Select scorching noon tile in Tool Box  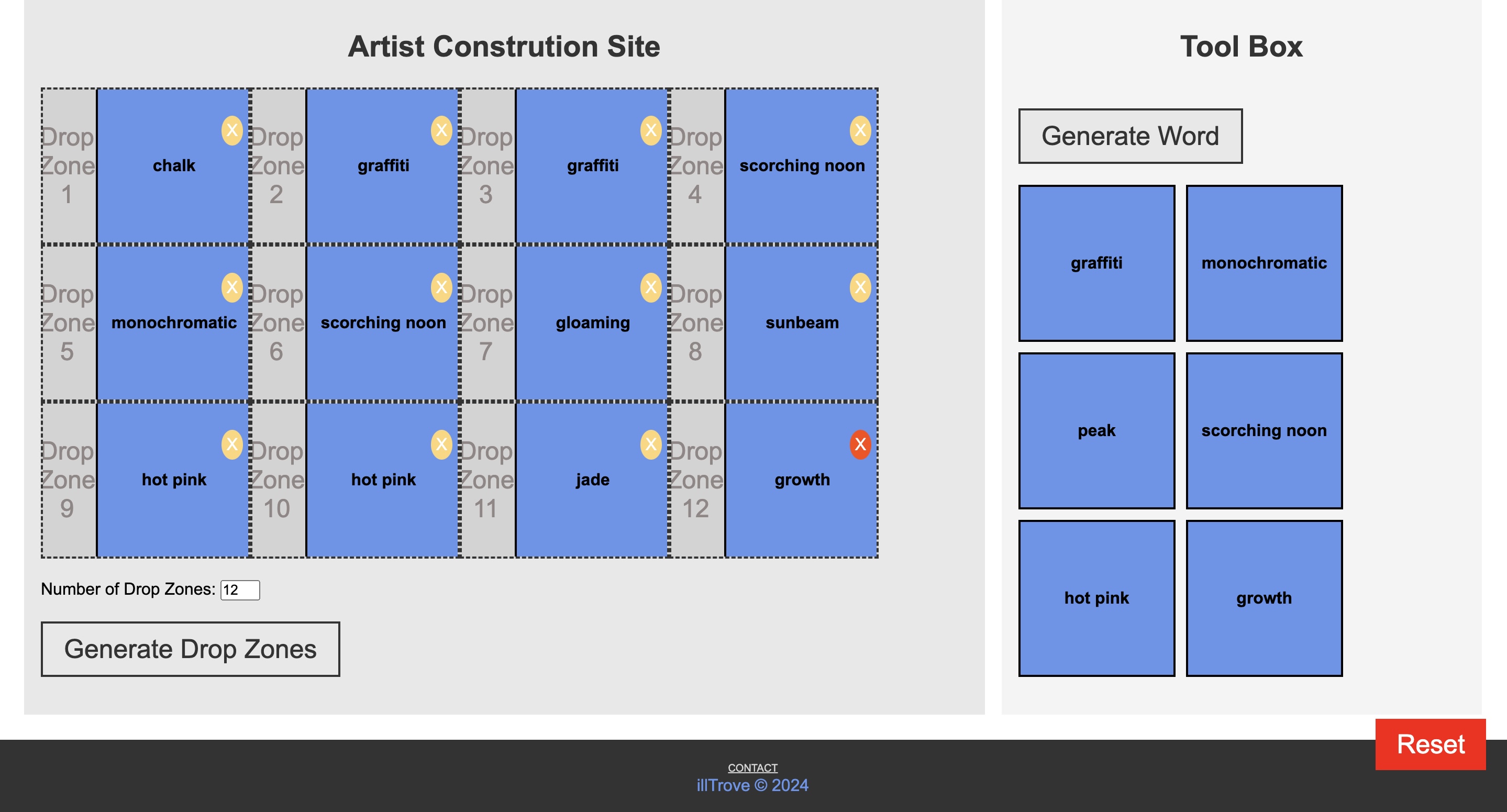[x=1264, y=430]
